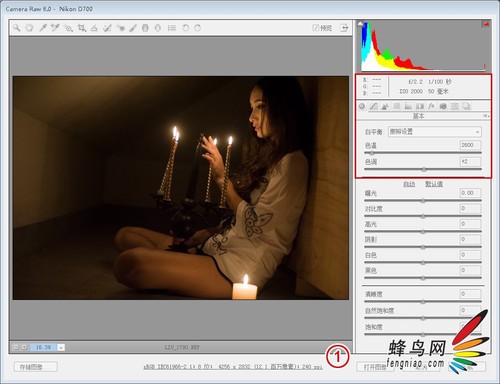Toggle highlight clipping warning on histogram
Image resolution: width=500 pixels, height=384 pixels.
485,24
